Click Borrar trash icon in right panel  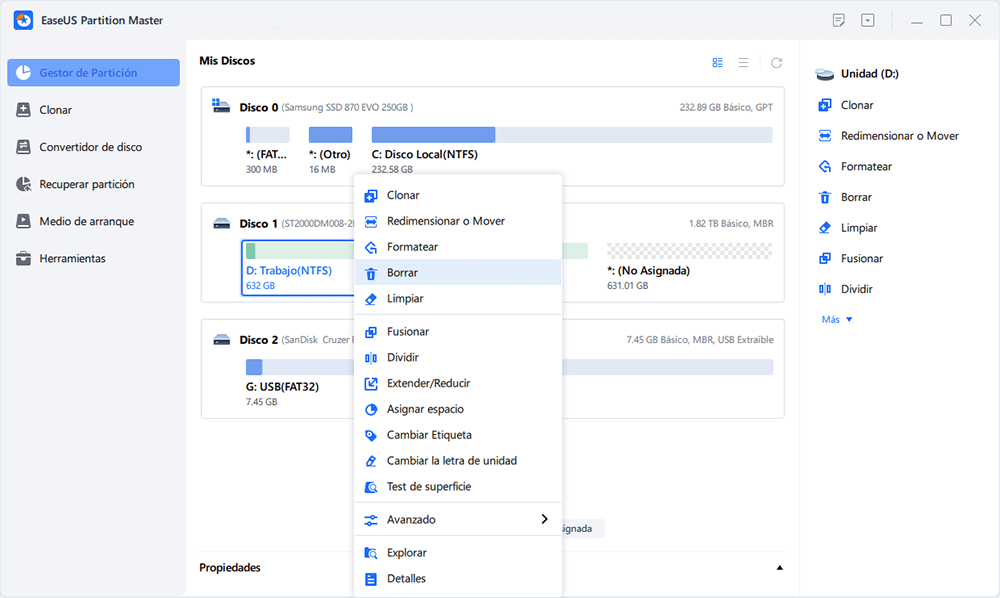pyautogui.click(x=825, y=198)
